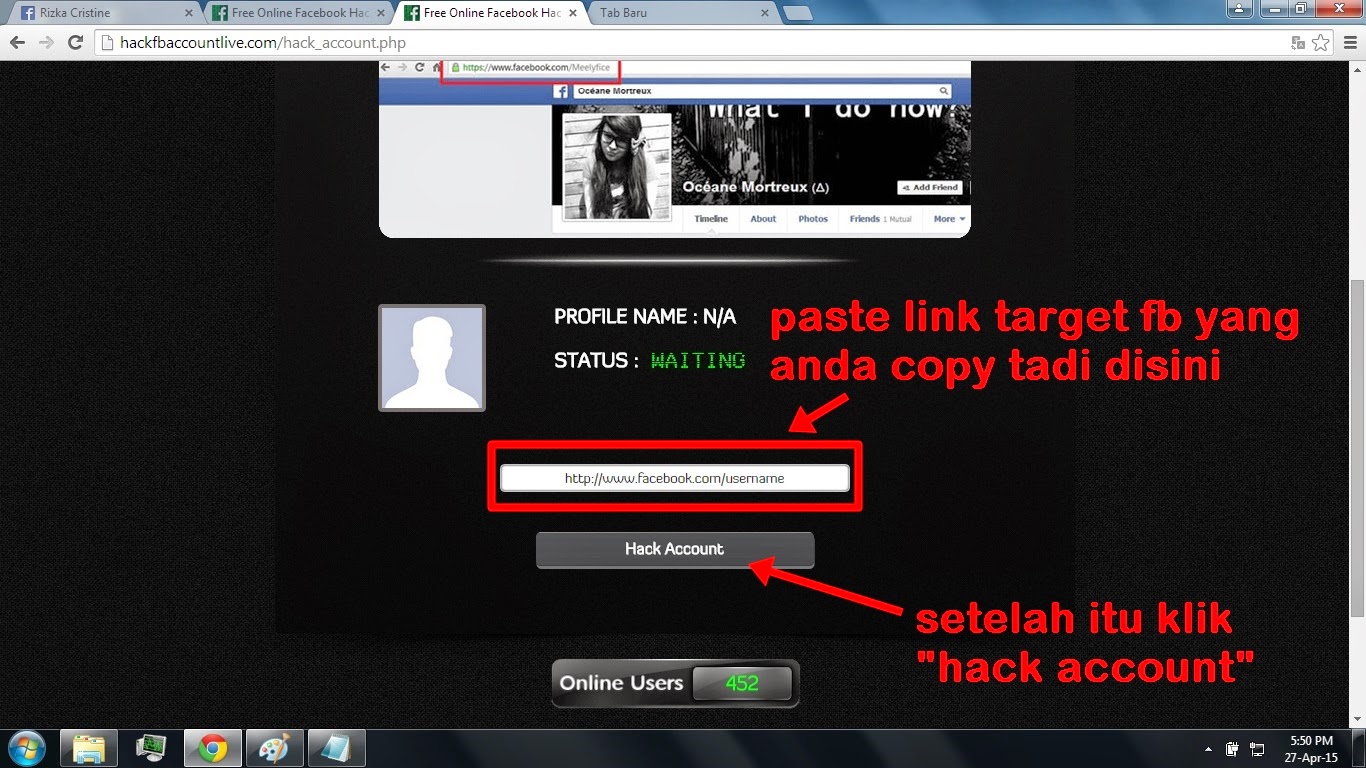The height and width of the screenshot is (768, 1366).
Task: Click the facebook.com/username URL input field
Action: point(675,478)
